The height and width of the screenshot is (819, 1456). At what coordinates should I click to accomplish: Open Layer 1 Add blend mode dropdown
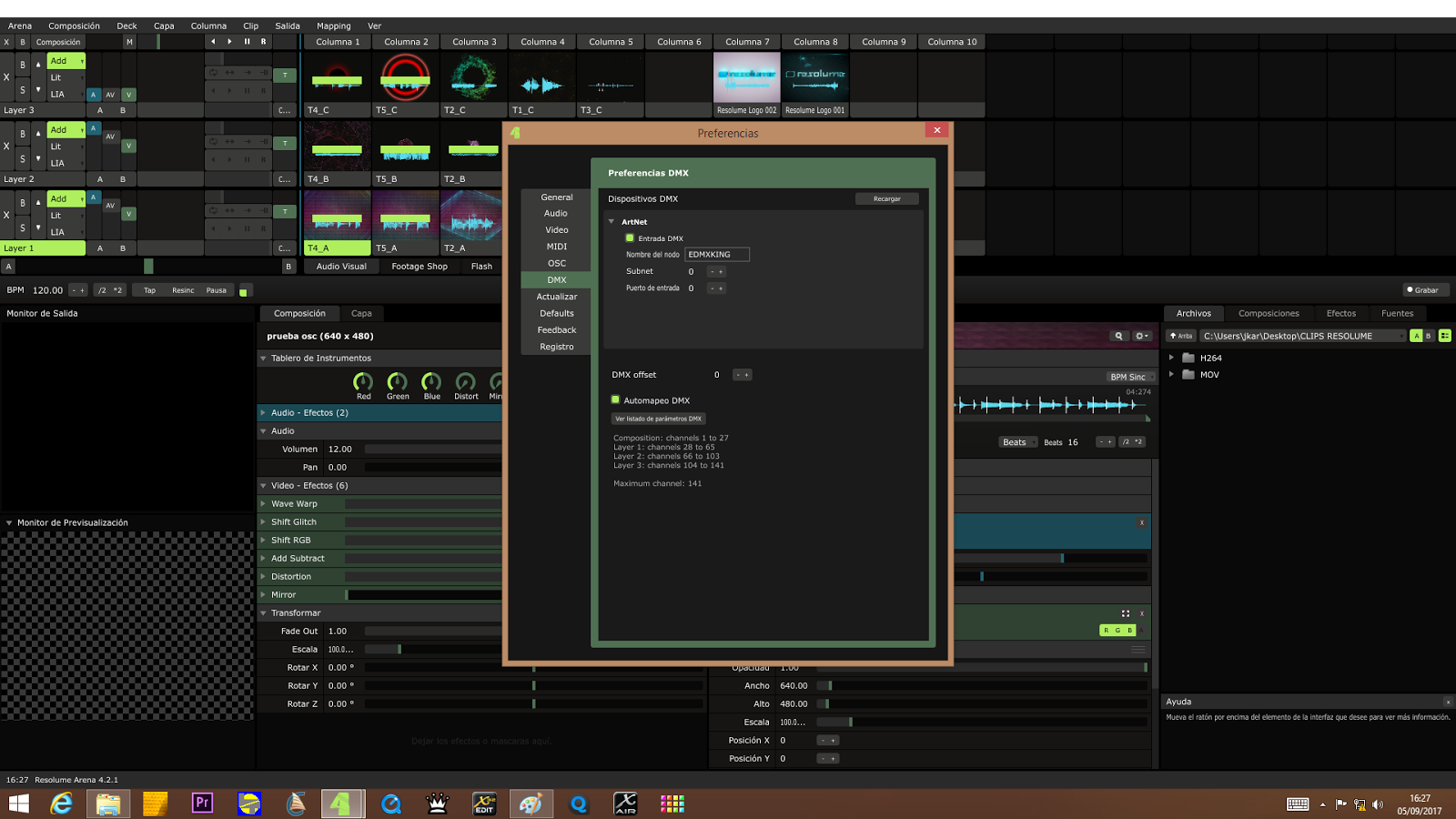pyautogui.click(x=66, y=198)
